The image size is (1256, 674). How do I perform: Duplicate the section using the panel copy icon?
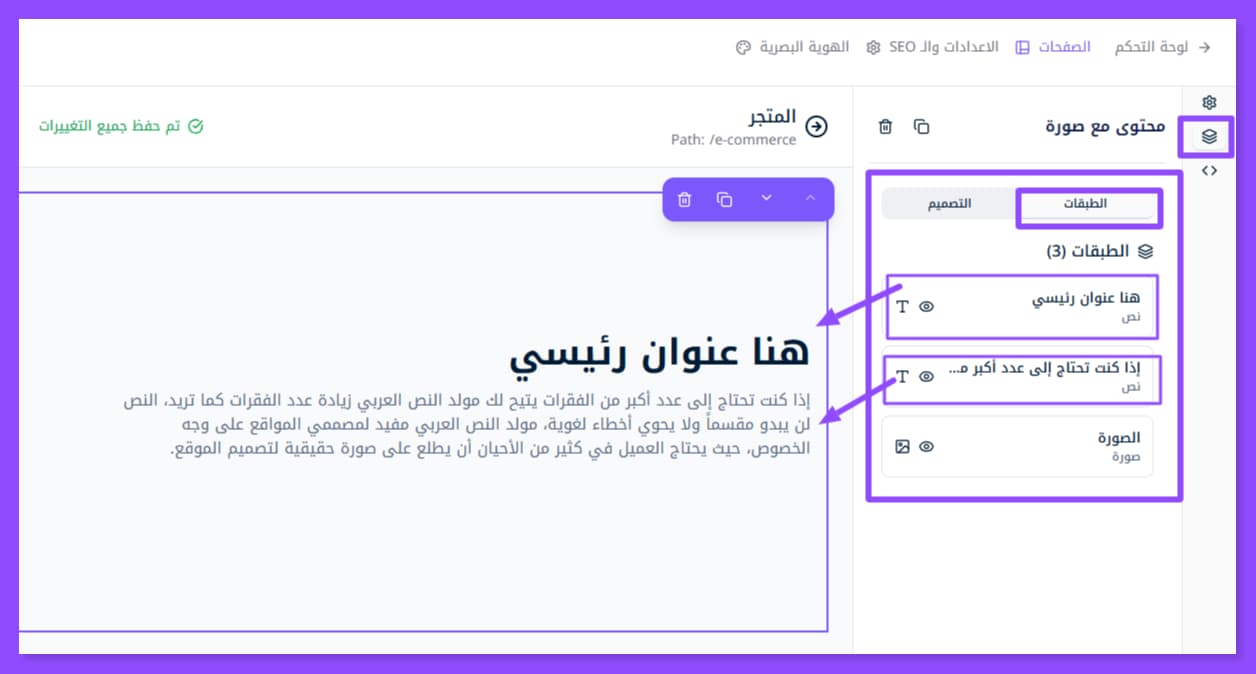(921, 126)
